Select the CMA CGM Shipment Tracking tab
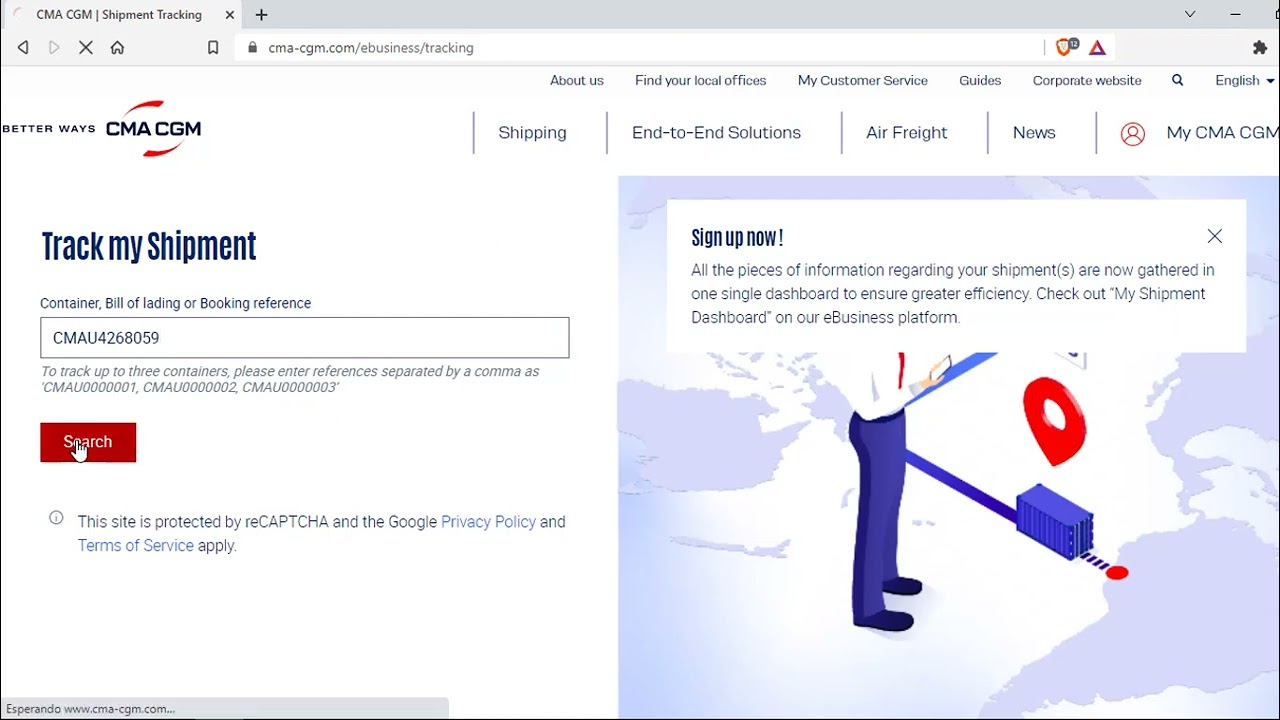Image resolution: width=1280 pixels, height=720 pixels. [118, 15]
